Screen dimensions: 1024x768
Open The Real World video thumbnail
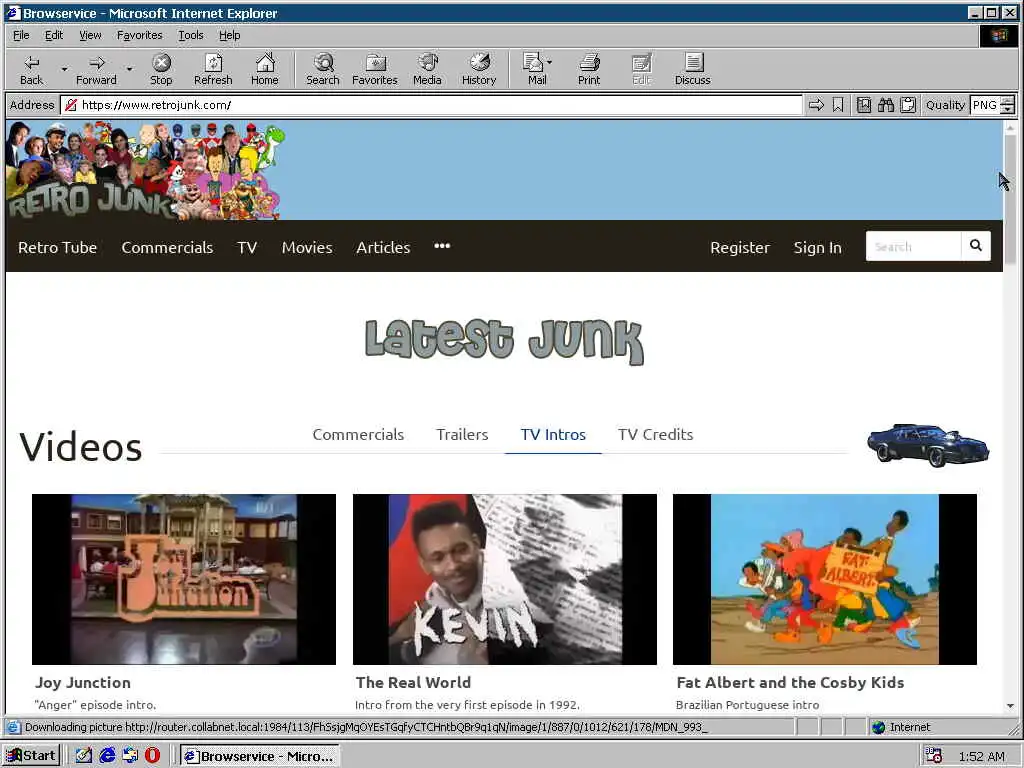click(505, 579)
